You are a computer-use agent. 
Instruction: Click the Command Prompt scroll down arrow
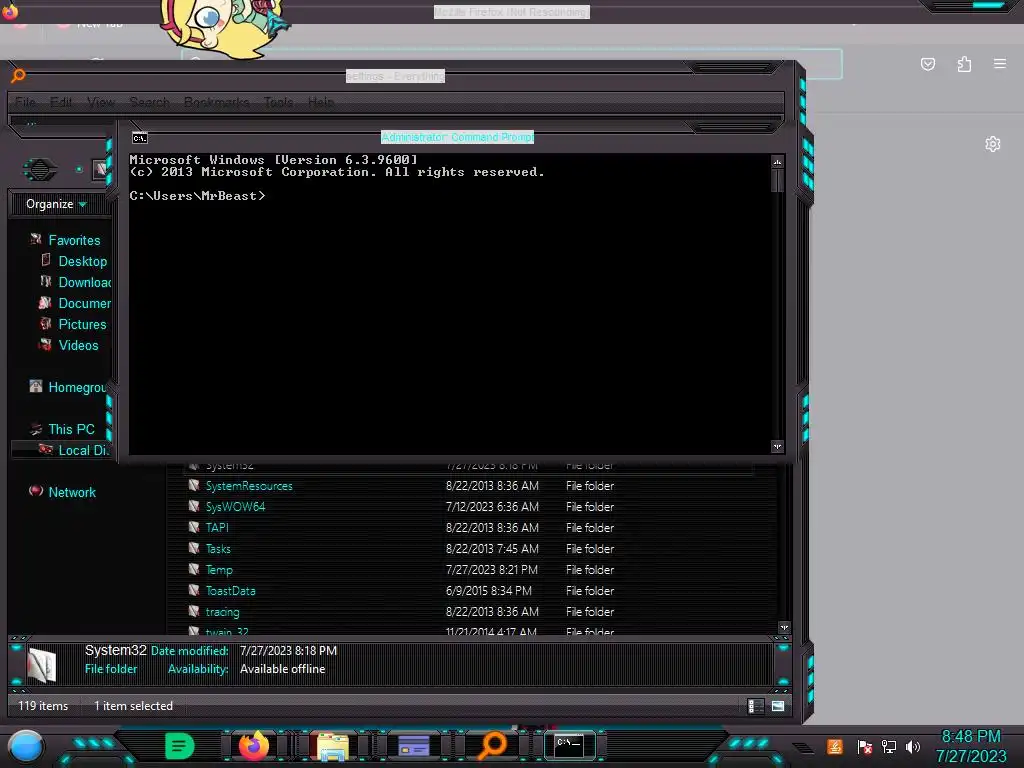pyautogui.click(x=777, y=447)
